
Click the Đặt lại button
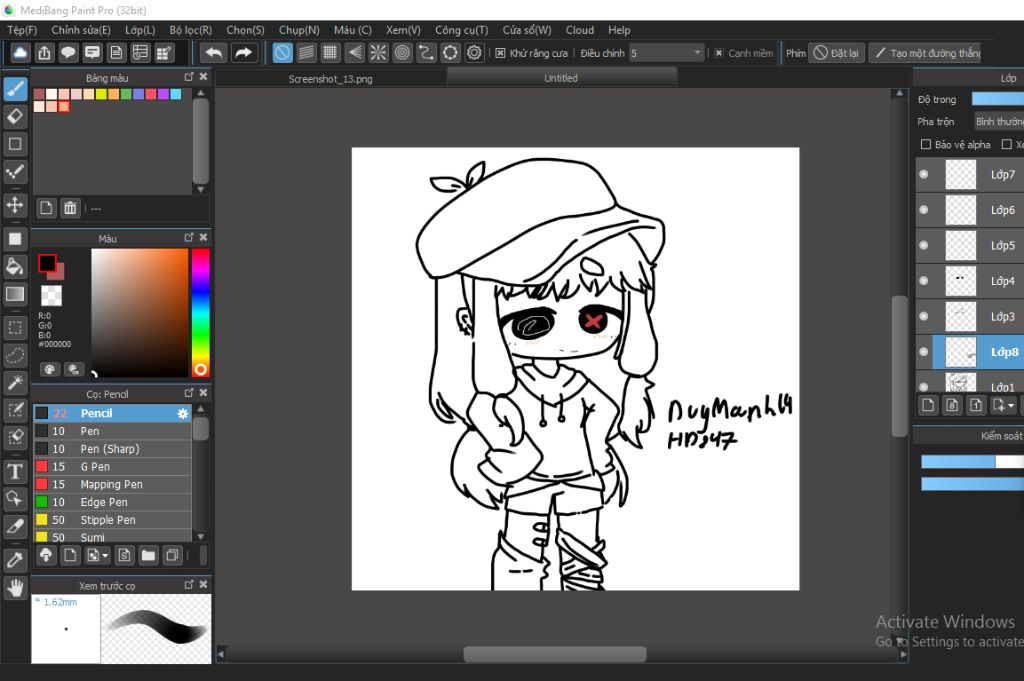pyautogui.click(x=837, y=53)
